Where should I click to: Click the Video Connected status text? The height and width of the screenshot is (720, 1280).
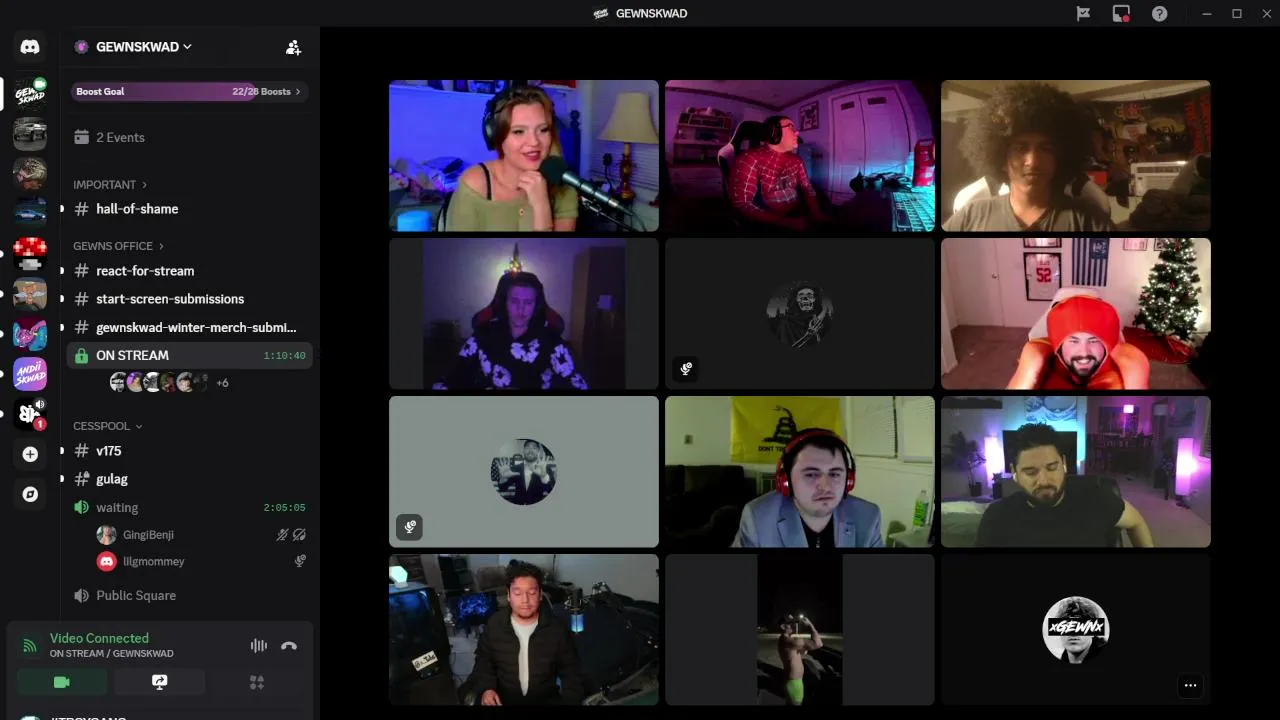tap(99, 638)
